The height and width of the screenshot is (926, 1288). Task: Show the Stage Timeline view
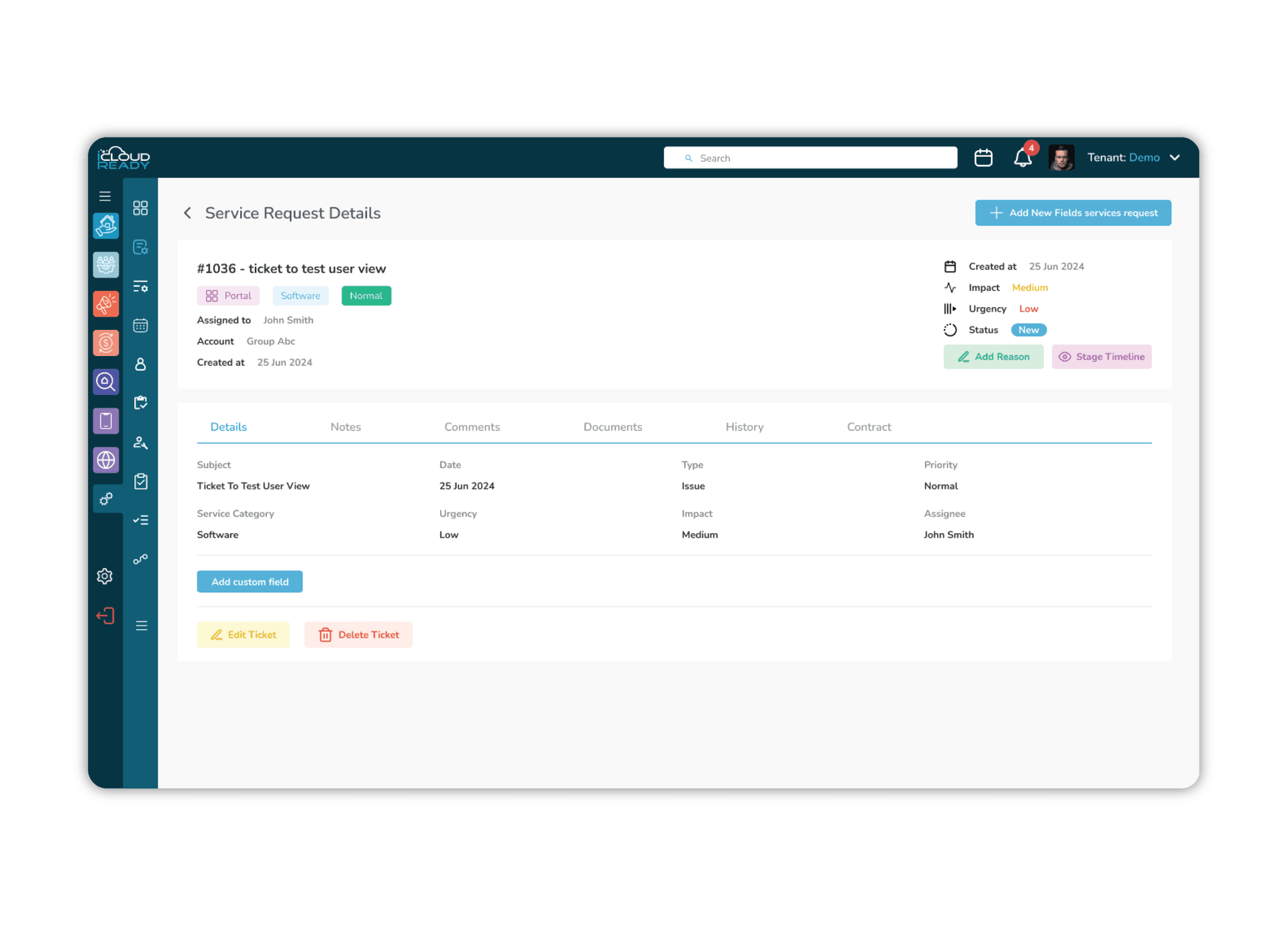[1102, 357]
